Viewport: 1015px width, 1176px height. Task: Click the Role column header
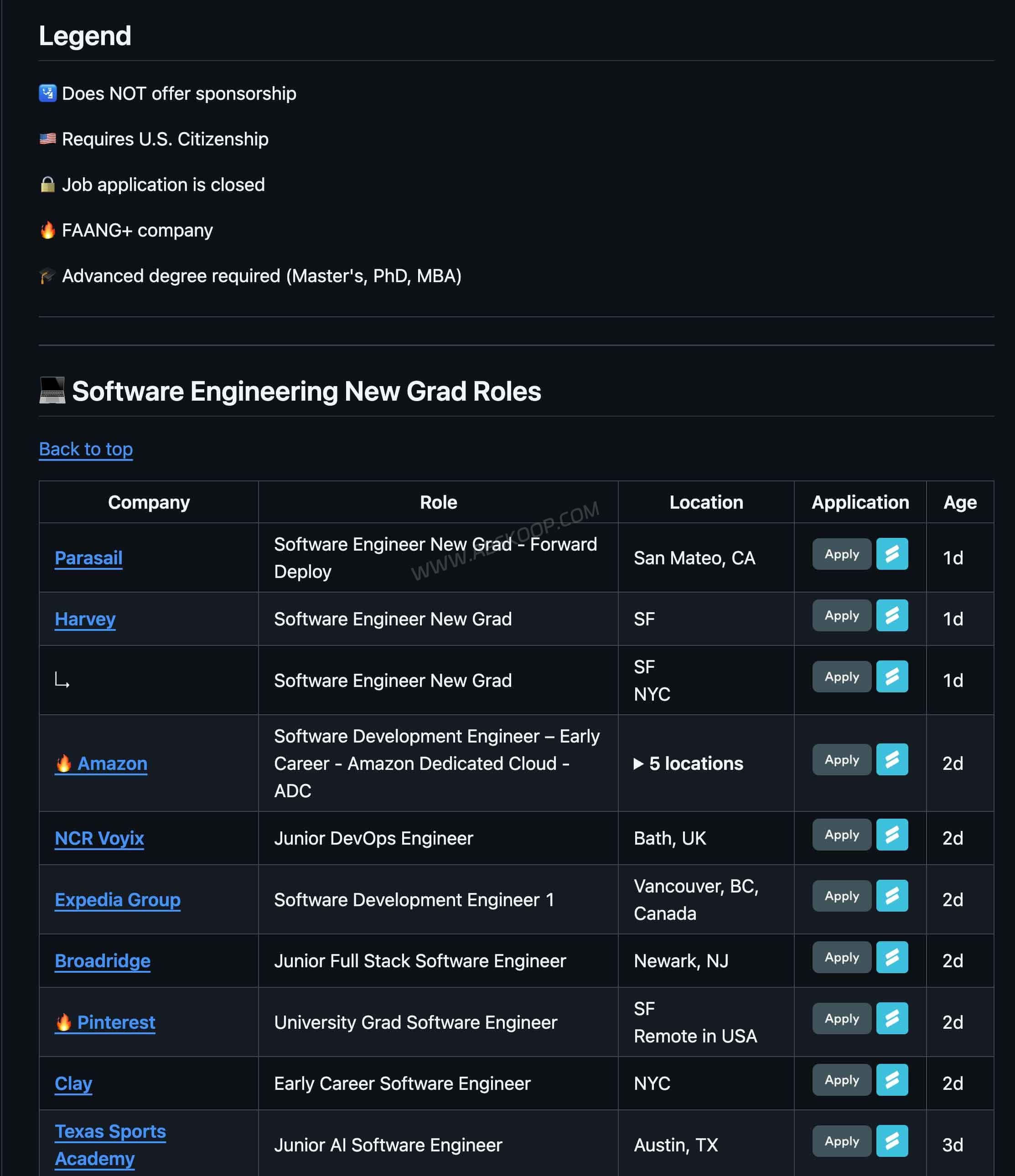(438, 502)
